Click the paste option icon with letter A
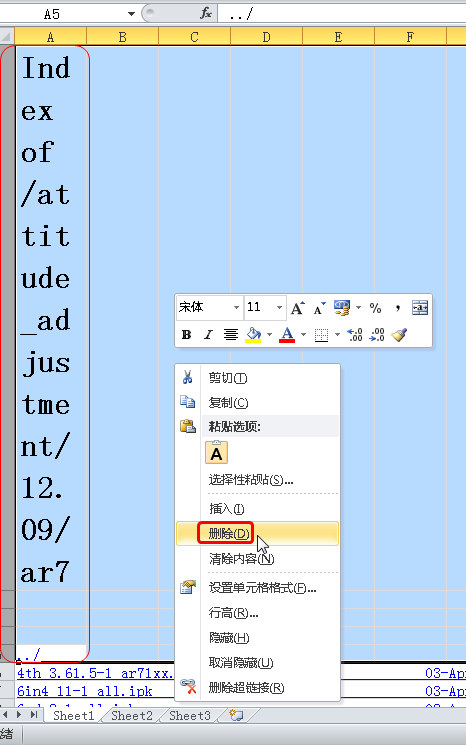The width and height of the screenshot is (466, 745). click(x=216, y=452)
